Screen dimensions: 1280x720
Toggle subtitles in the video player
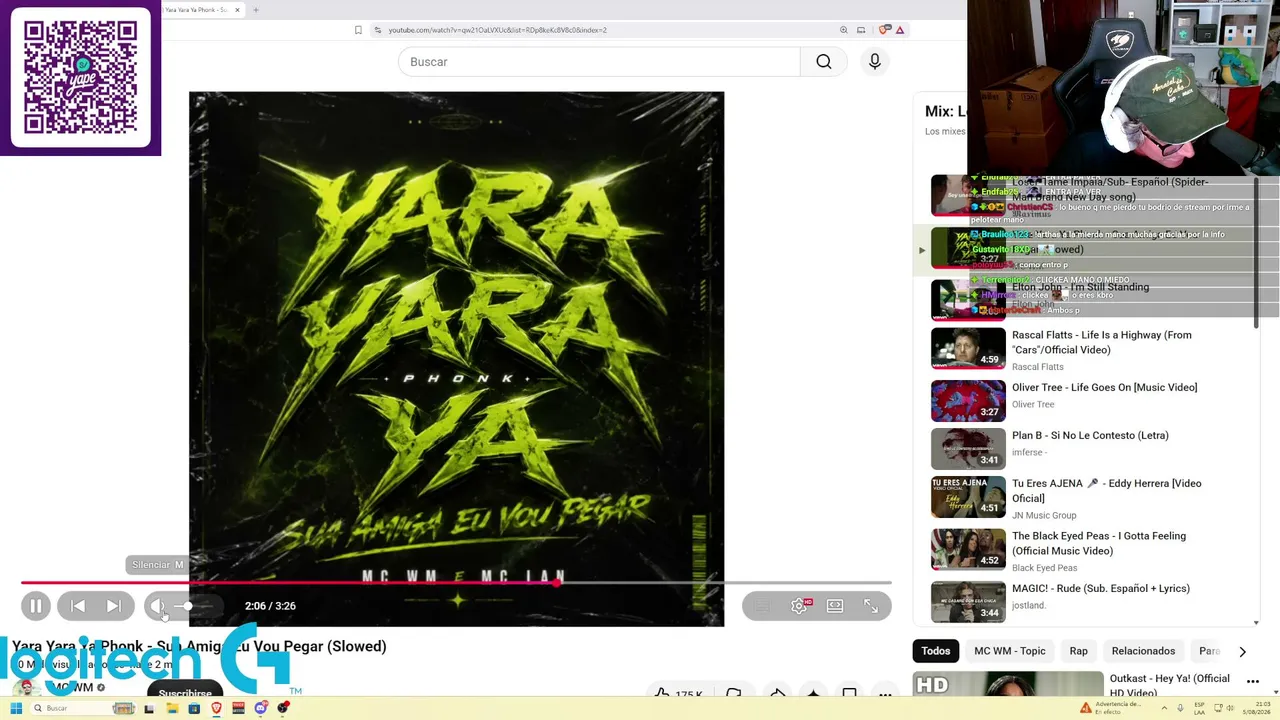pyautogui.click(x=762, y=605)
